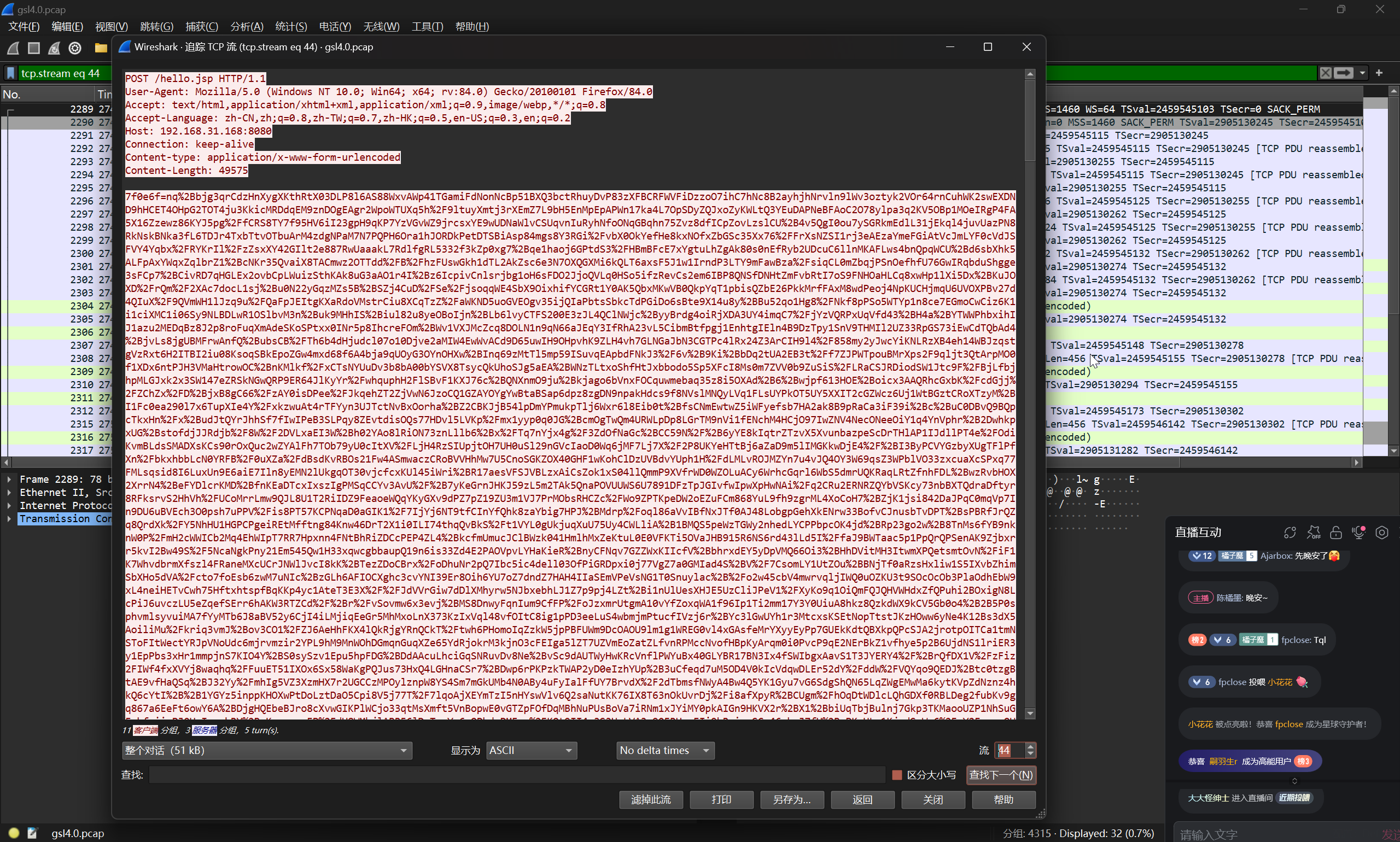
Task: Toggle the case sensitive 区分大小写 checkbox
Action: click(897, 775)
